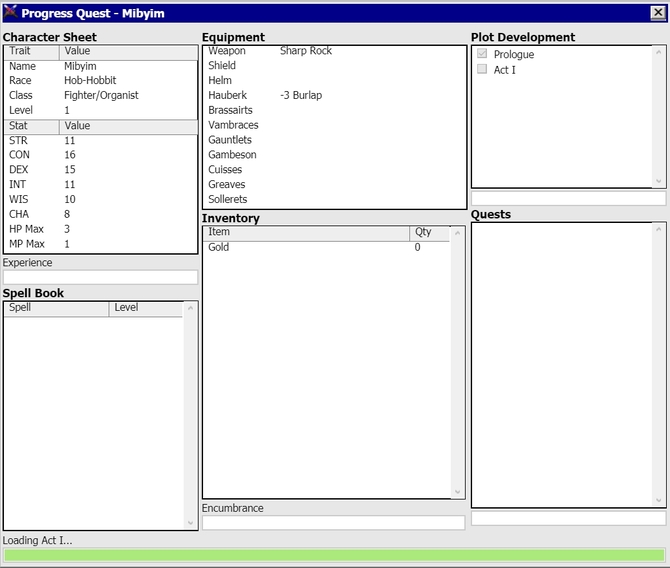Select the Cuisses equipment row
The image size is (670, 568).
[335, 170]
